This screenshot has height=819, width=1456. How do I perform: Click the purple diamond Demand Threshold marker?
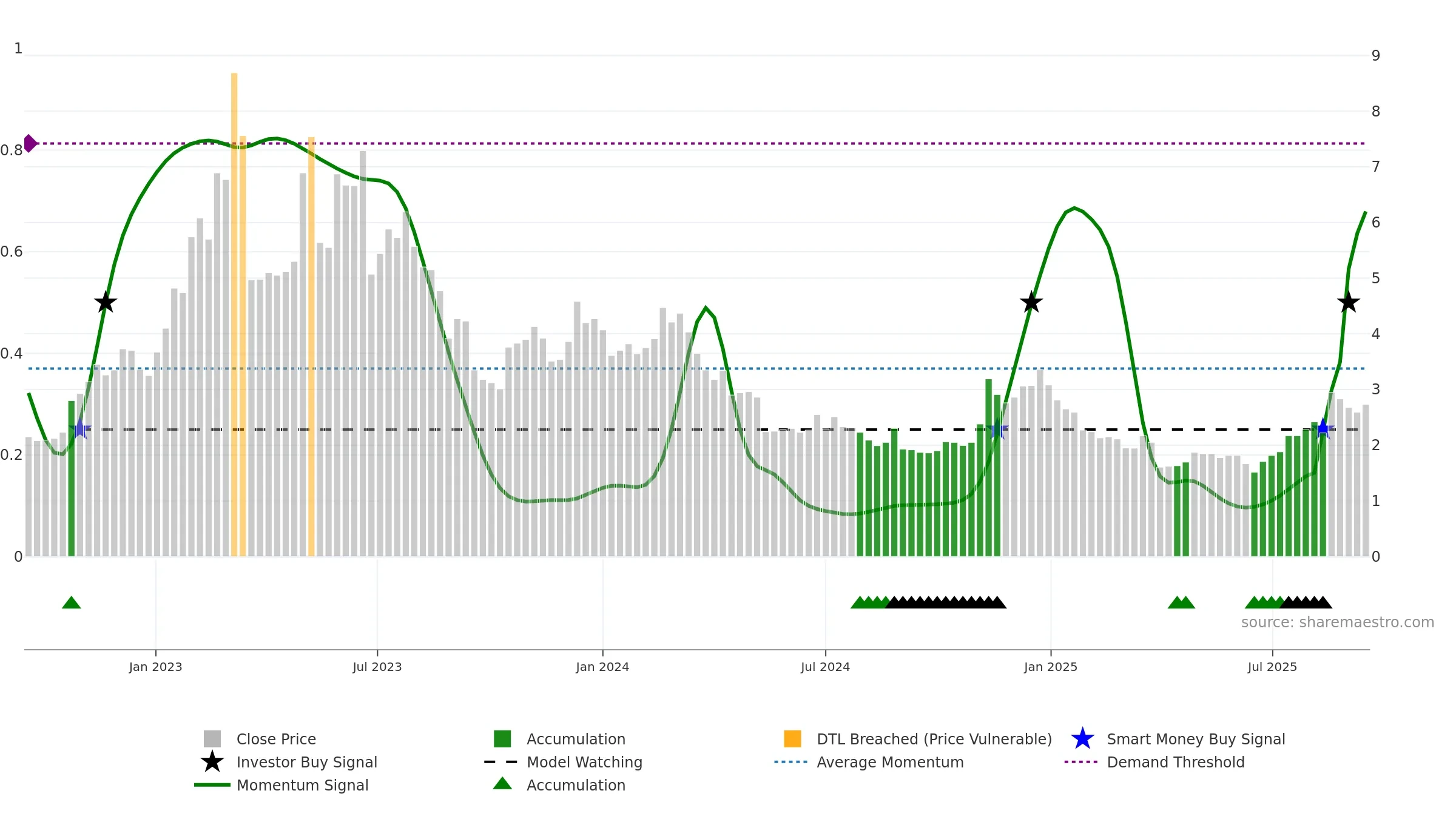30,144
